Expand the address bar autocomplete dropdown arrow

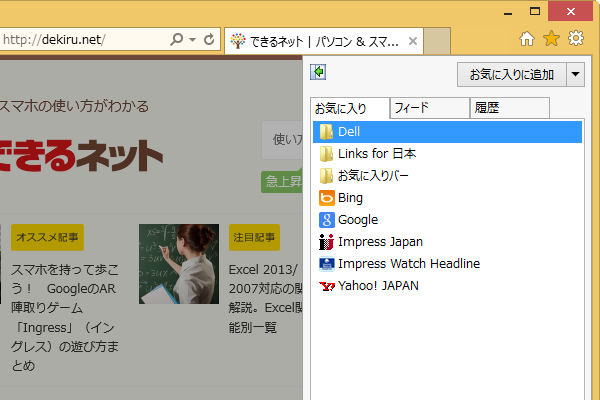[192, 39]
